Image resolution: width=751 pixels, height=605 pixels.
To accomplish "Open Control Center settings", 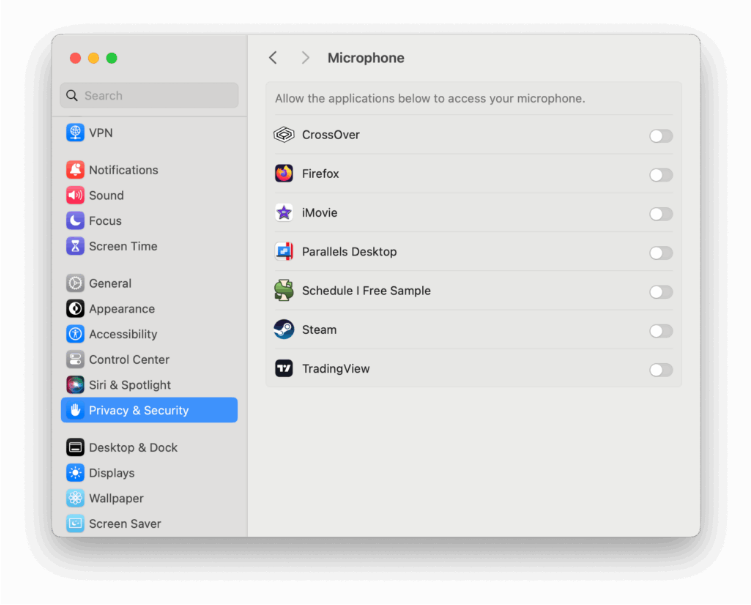I will [x=149, y=359].
